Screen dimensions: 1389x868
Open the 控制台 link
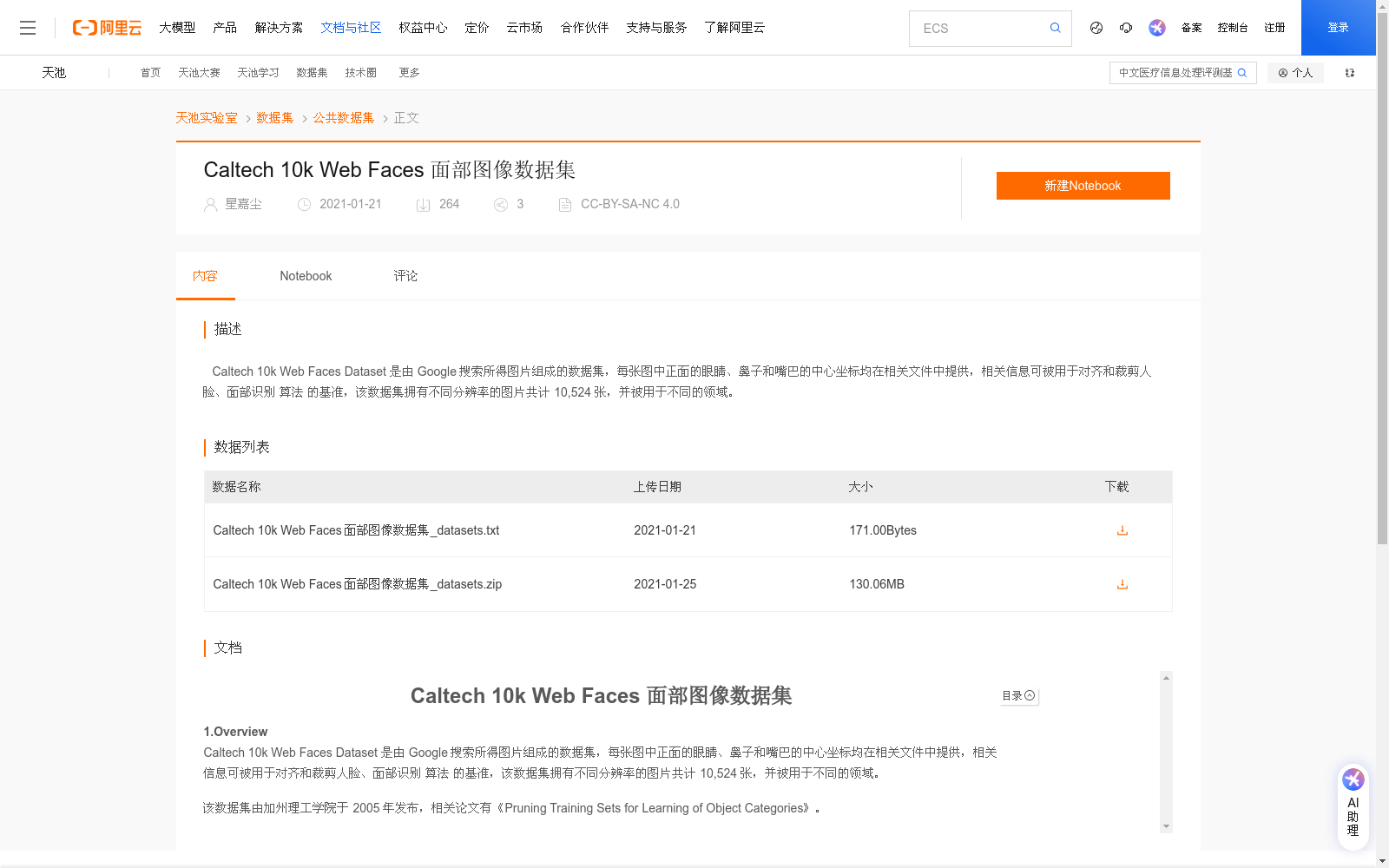pyautogui.click(x=1233, y=28)
